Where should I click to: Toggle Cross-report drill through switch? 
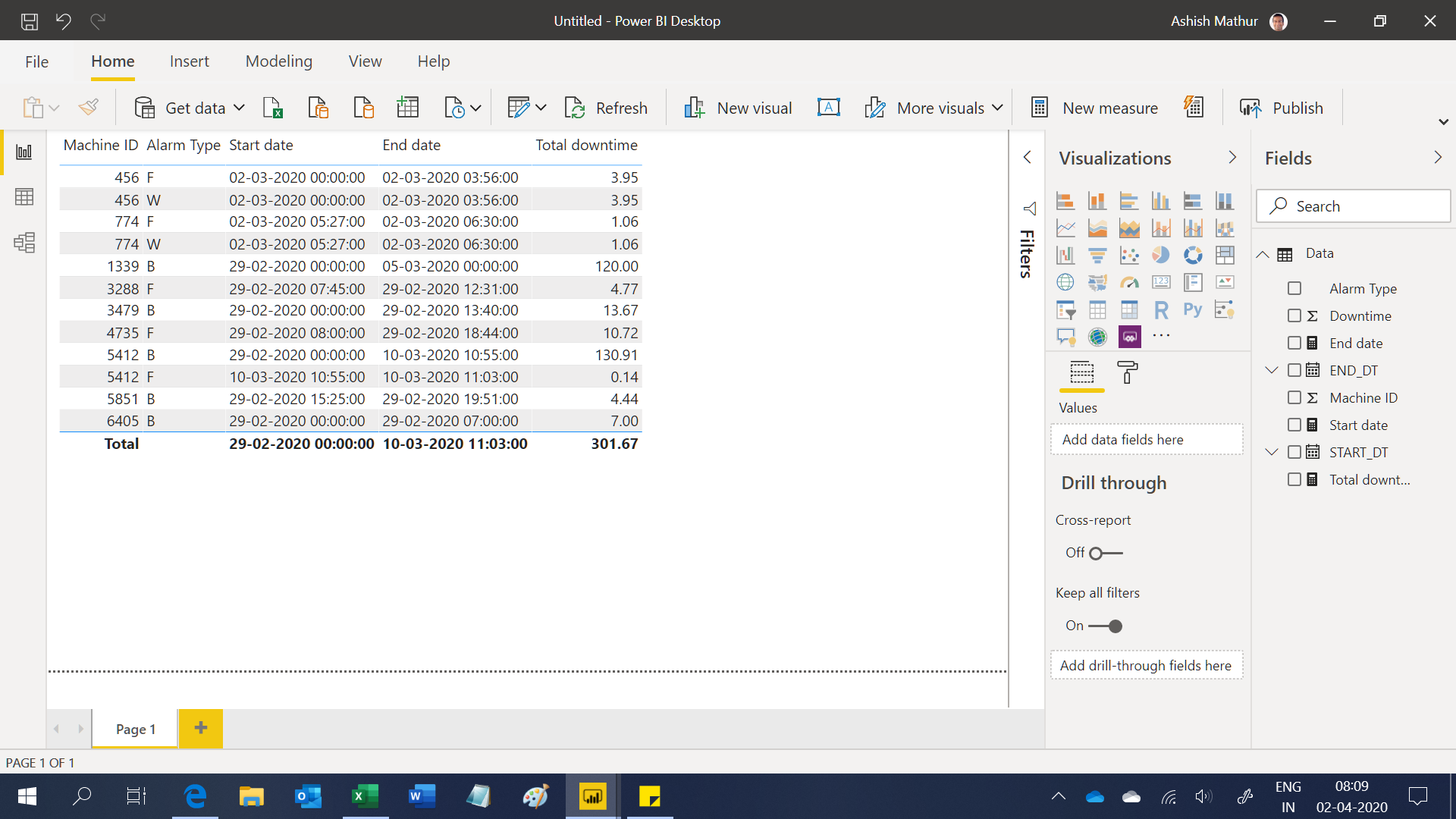tap(1106, 554)
